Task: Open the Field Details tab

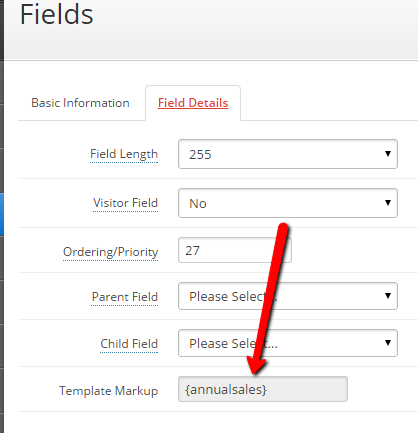Action: point(193,103)
